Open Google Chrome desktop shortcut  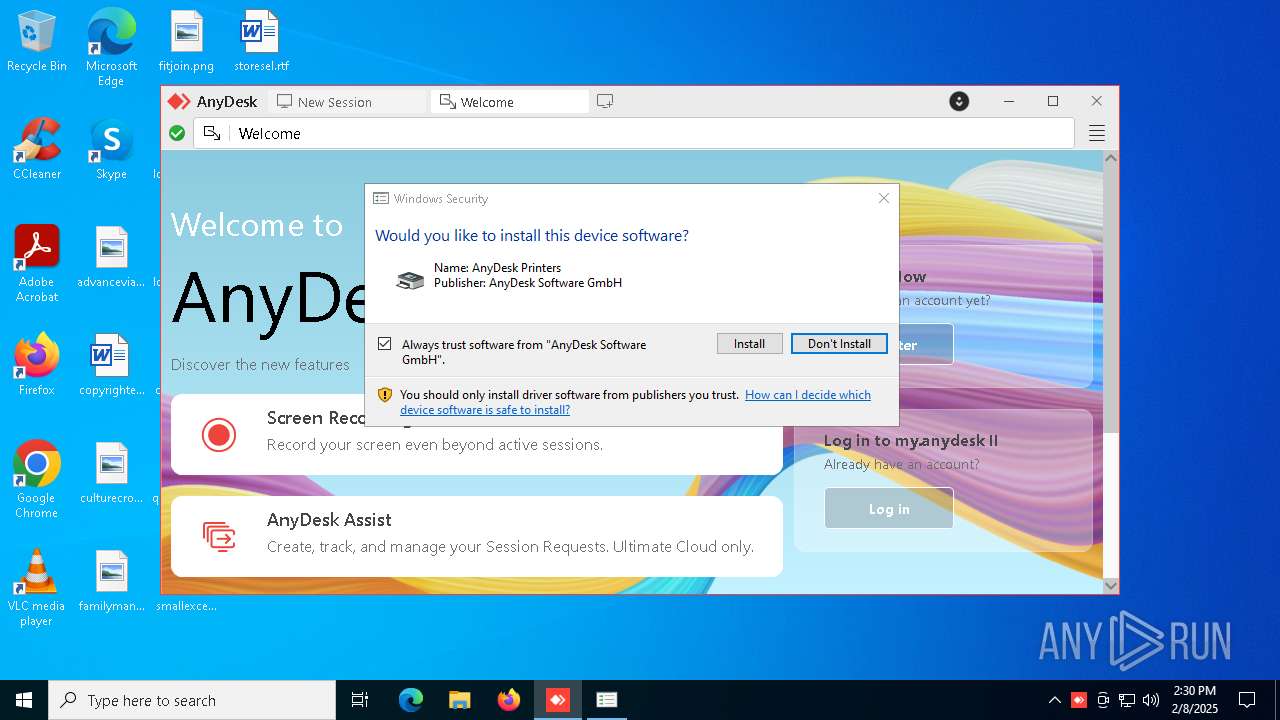coord(37,480)
